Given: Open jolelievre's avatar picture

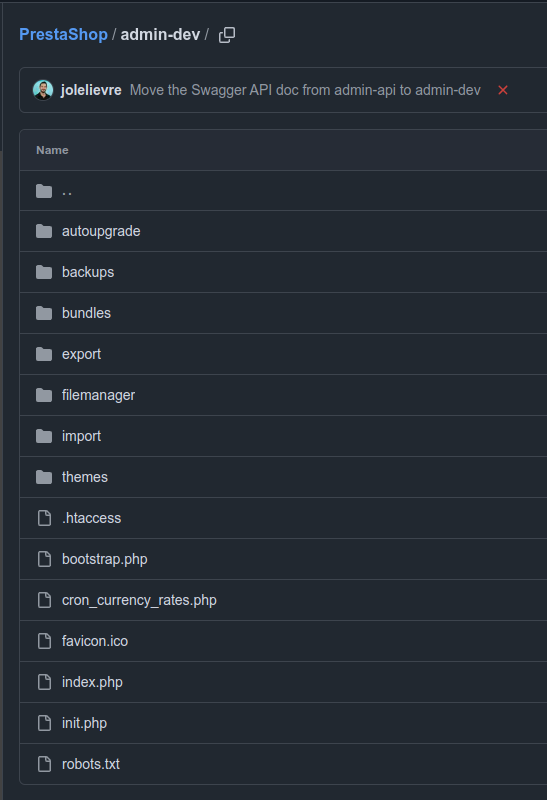Looking at the screenshot, I should 43,90.
